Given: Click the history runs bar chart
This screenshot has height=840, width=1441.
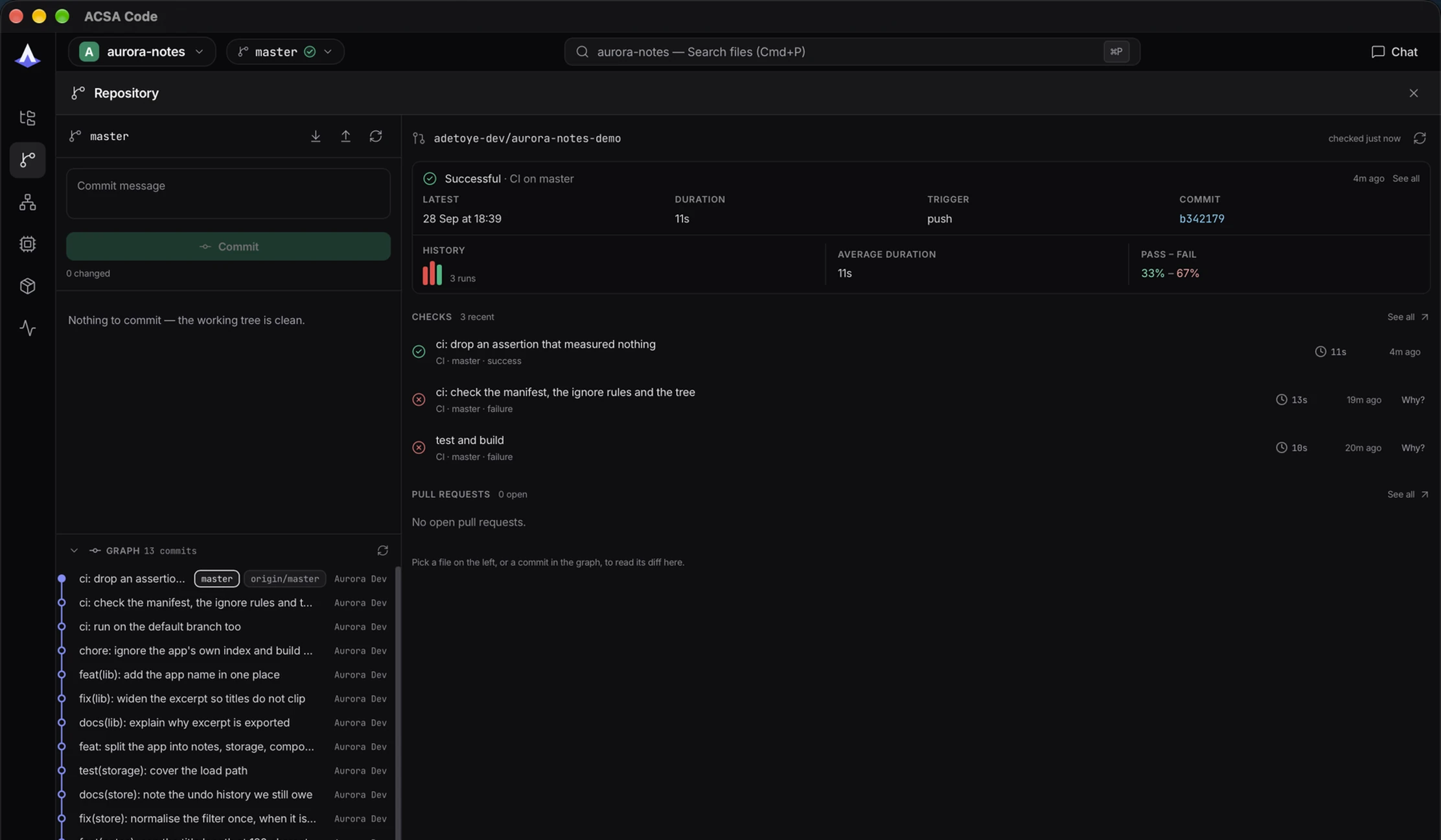Looking at the screenshot, I should (x=432, y=273).
